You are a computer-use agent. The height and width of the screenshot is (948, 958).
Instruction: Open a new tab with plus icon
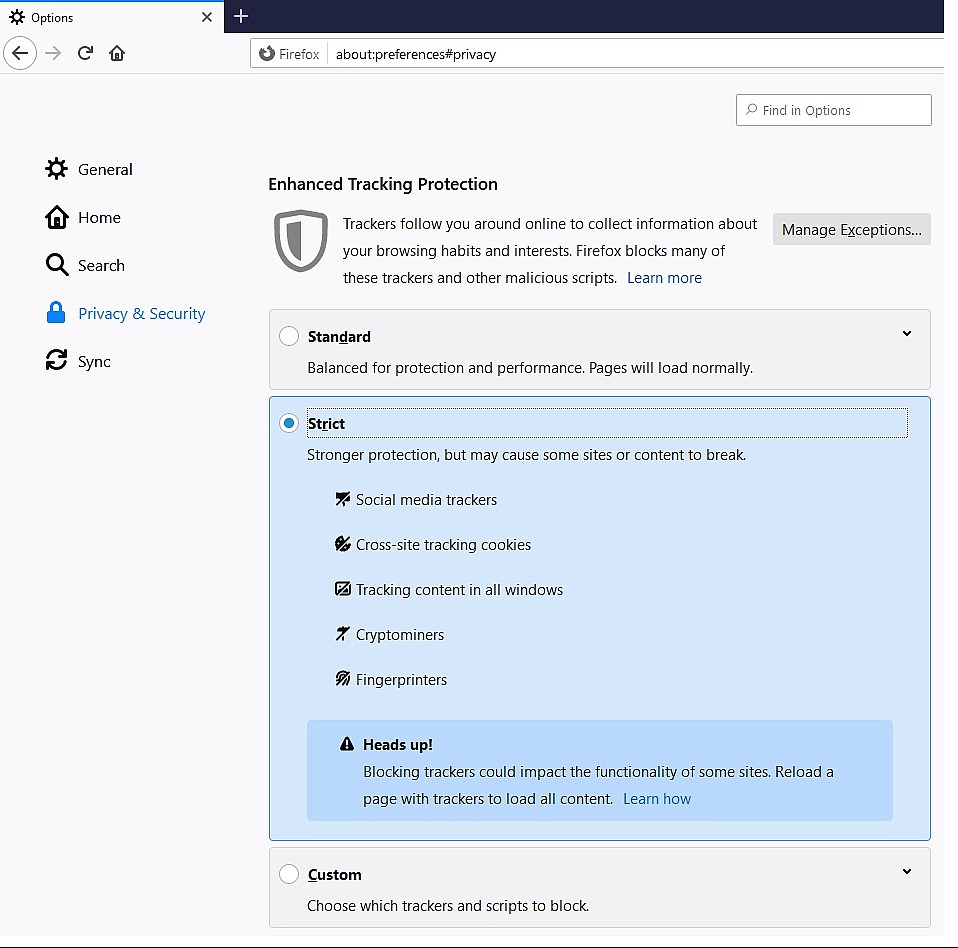coord(241,16)
